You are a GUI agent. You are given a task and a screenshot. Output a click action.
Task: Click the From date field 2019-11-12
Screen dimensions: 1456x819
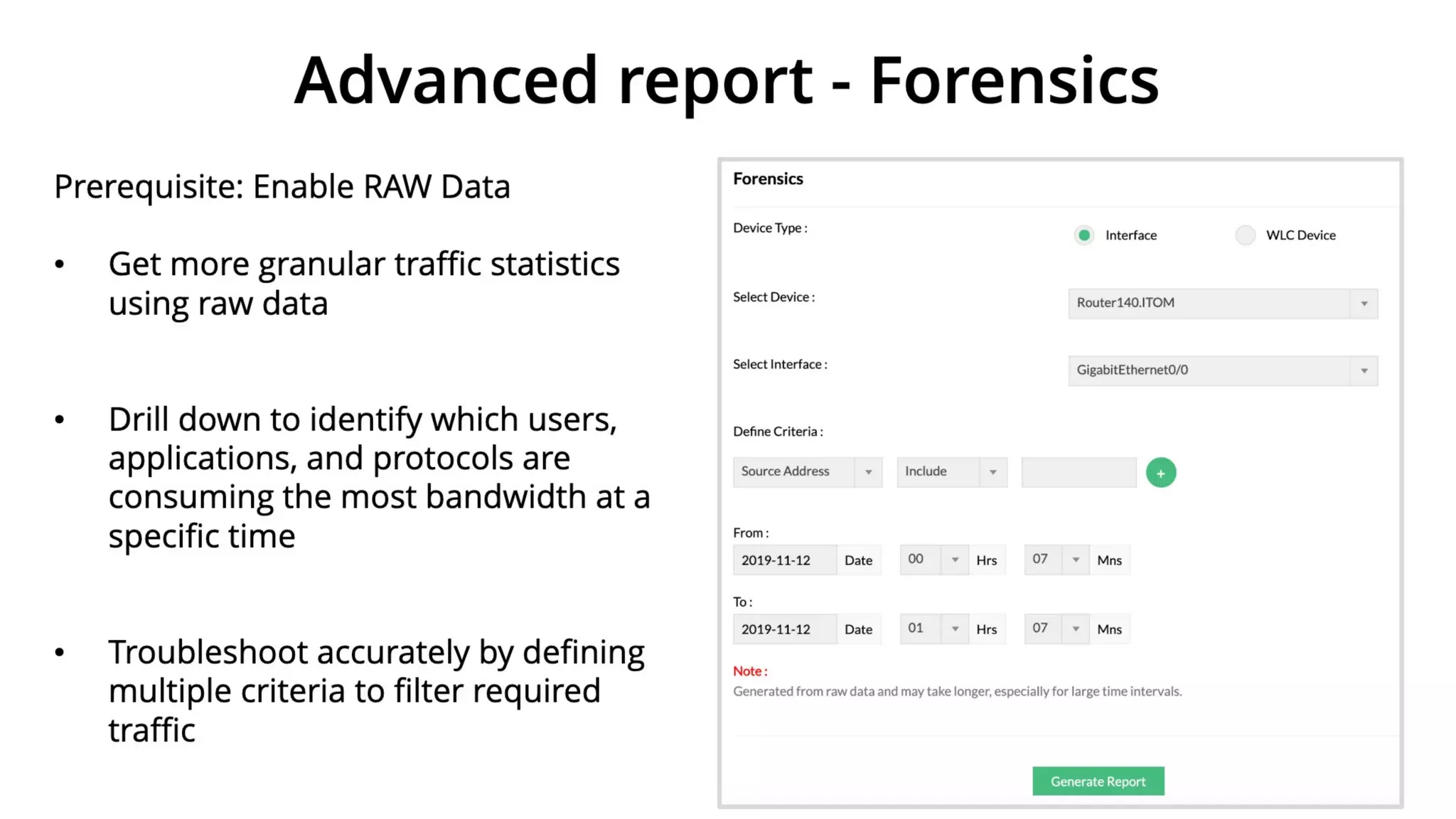(784, 560)
